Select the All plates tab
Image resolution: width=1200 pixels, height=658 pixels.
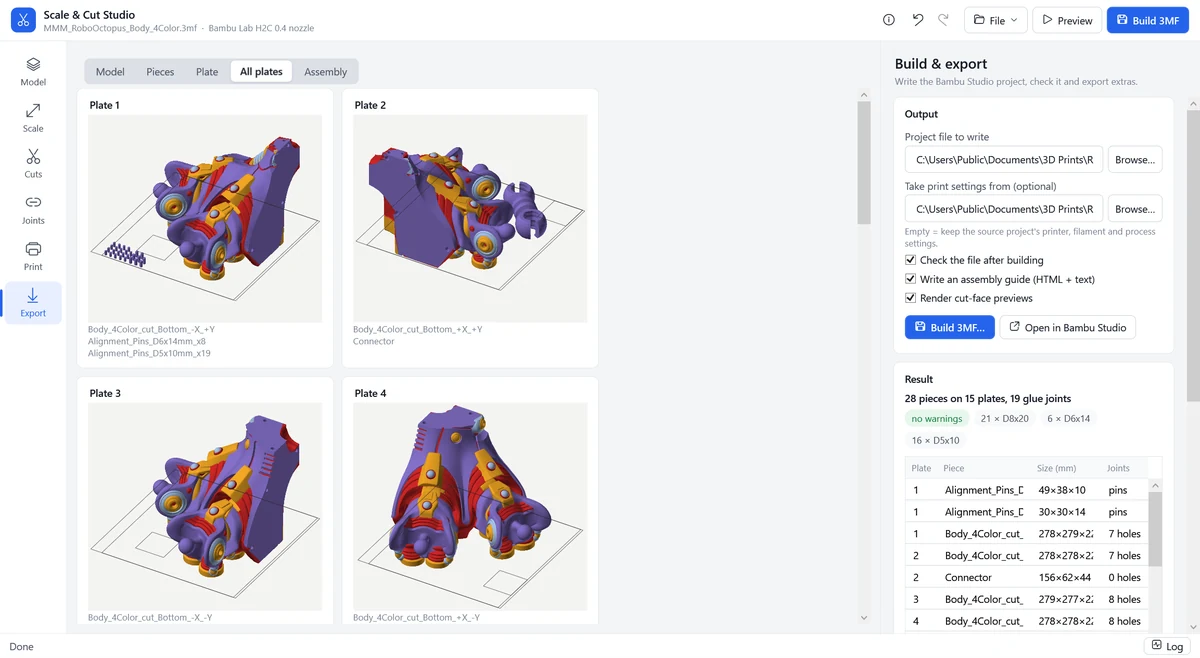[261, 72]
